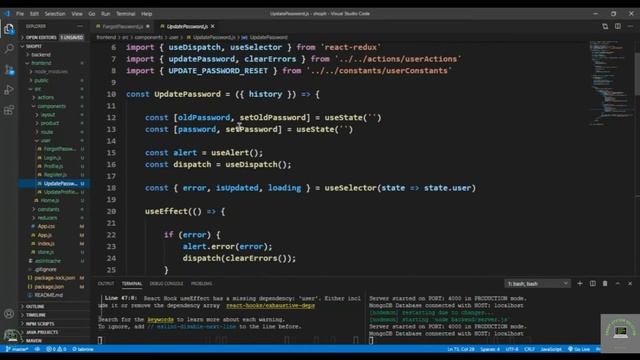This screenshot has height=360, width=640.
Task: Close the UpdatePassword.js tab
Action: pos(213,27)
